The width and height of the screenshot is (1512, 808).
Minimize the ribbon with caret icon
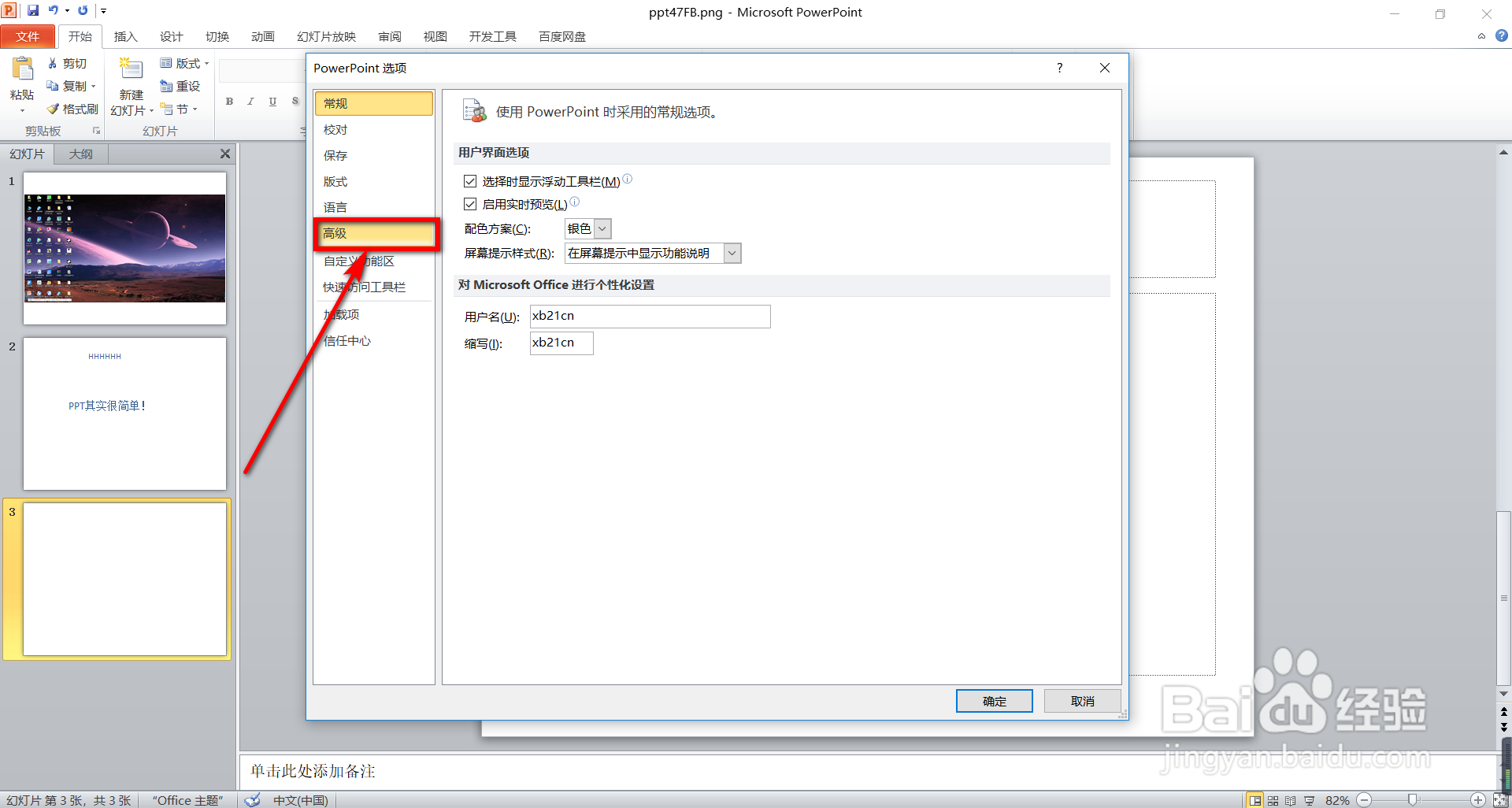point(1481,36)
